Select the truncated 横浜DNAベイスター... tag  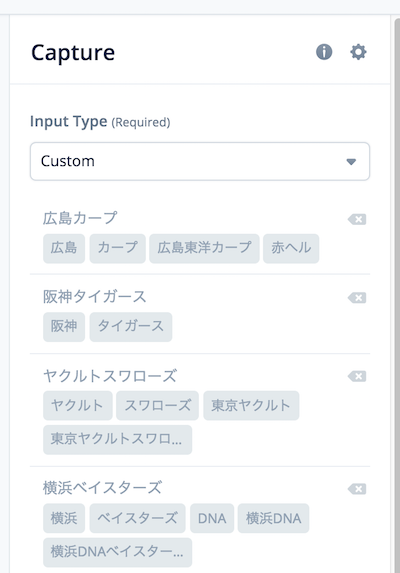click(118, 552)
